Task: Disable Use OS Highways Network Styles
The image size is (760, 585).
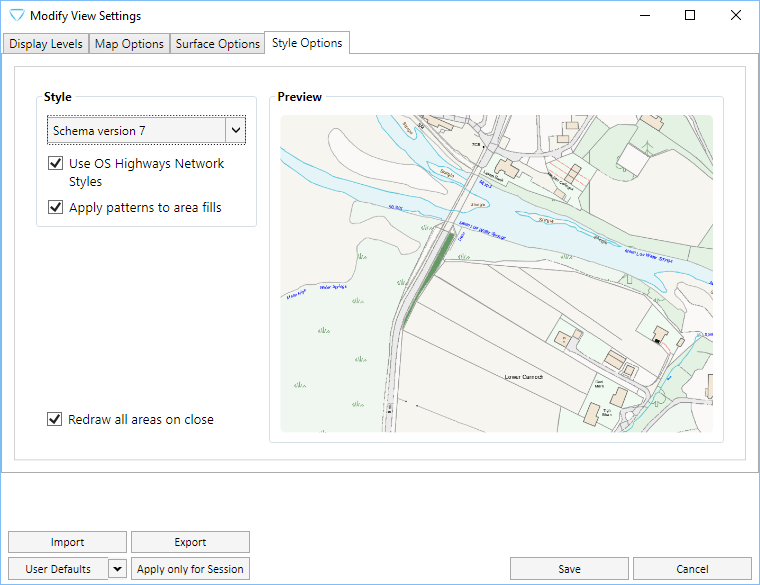Action: point(55,164)
